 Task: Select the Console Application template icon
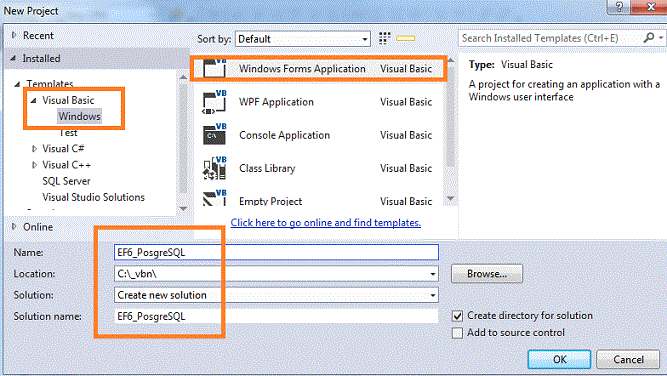coord(214,134)
